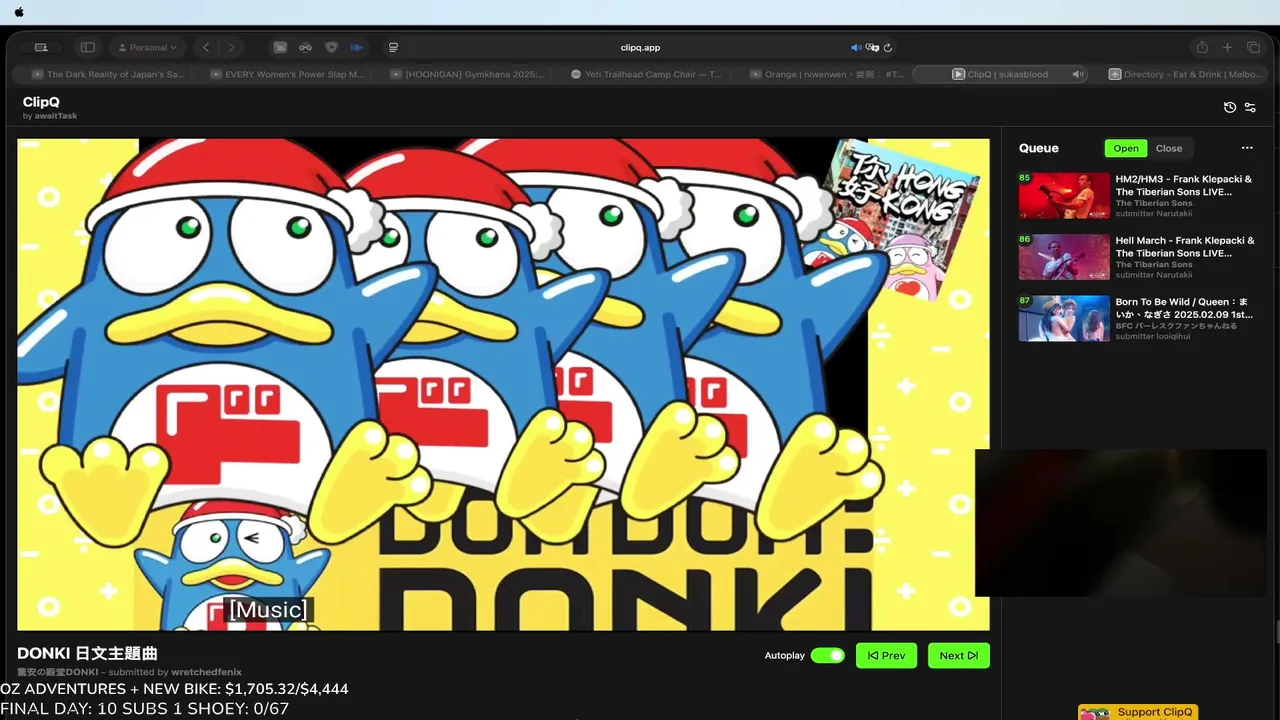Viewport: 1280px width, 720px height.
Task: Open the queue history clock icon
Action: click(1230, 107)
